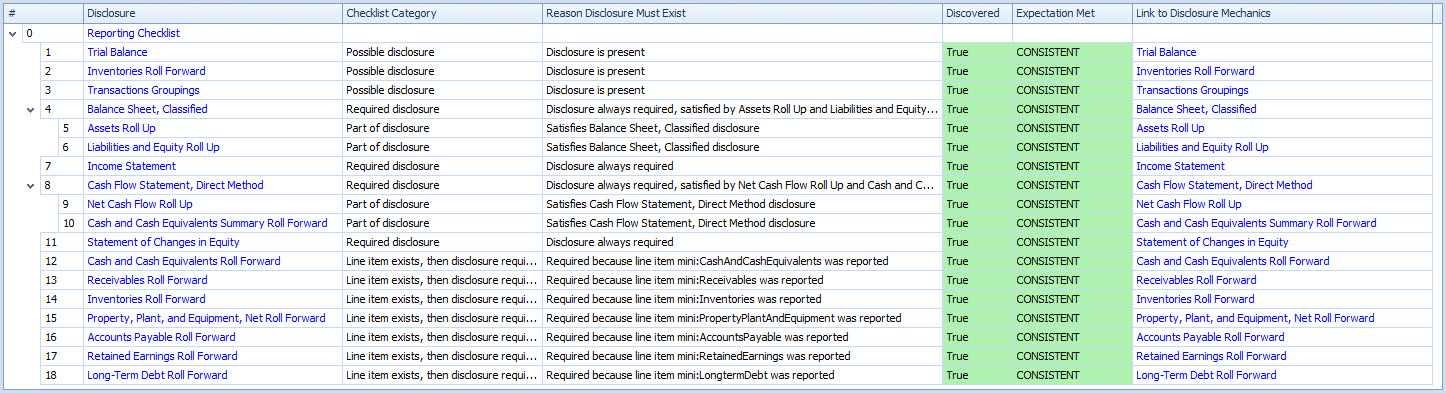Follow Liabilities and Equity Roll Up mechanics link

tap(1202, 147)
